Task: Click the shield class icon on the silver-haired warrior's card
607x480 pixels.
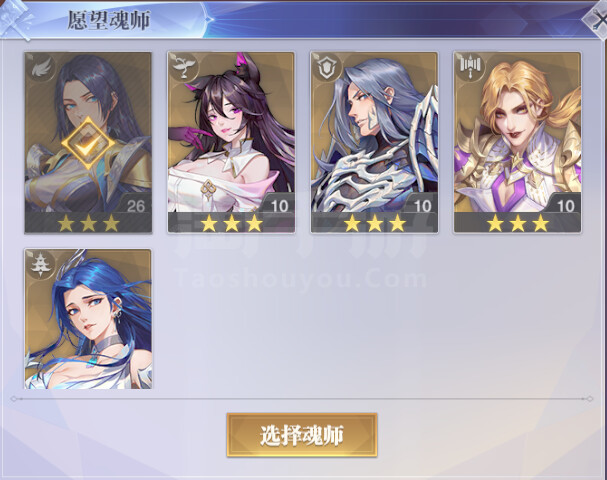Action: (327, 68)
